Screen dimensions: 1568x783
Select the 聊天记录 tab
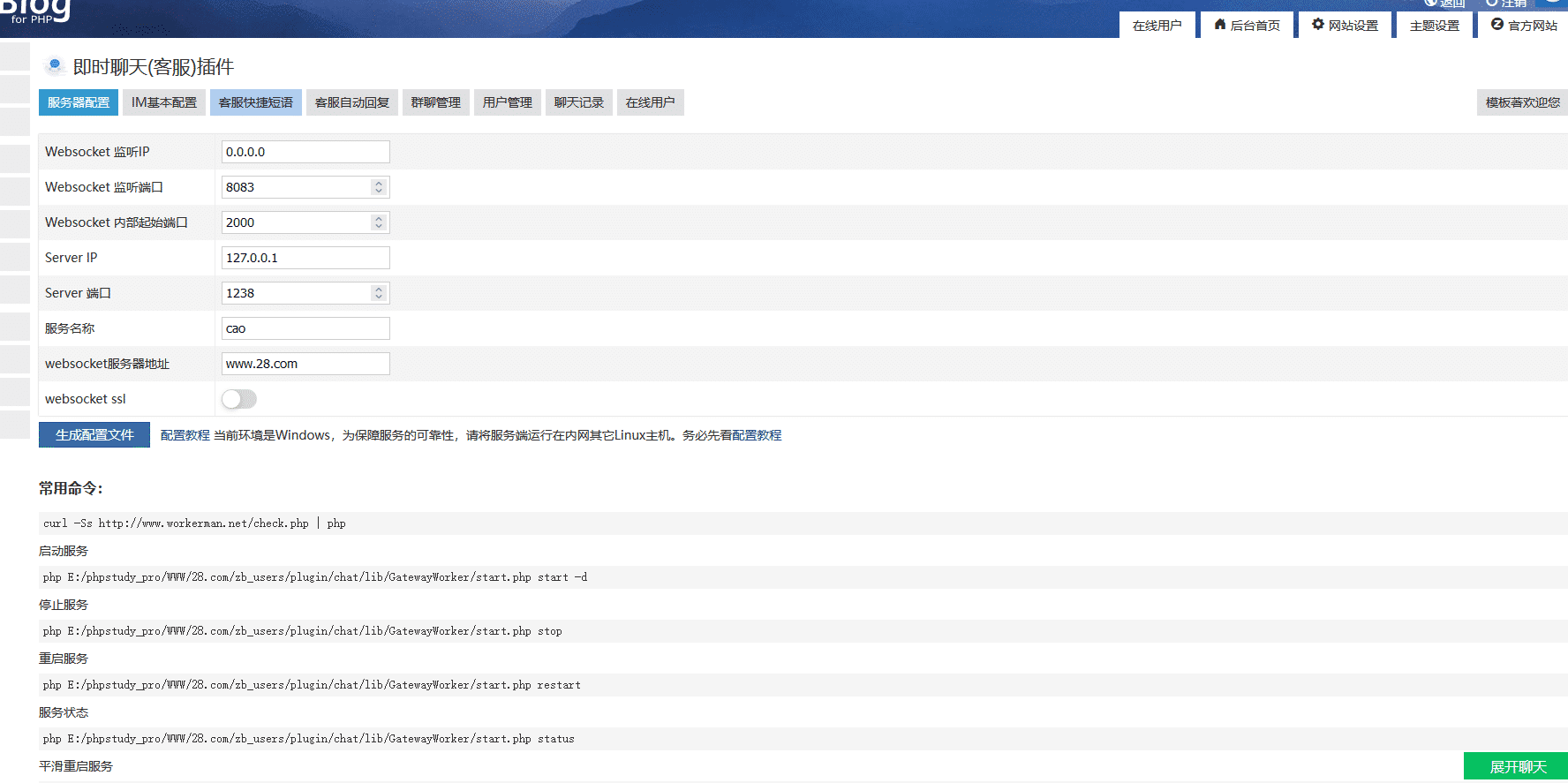(x=578, y=102)
